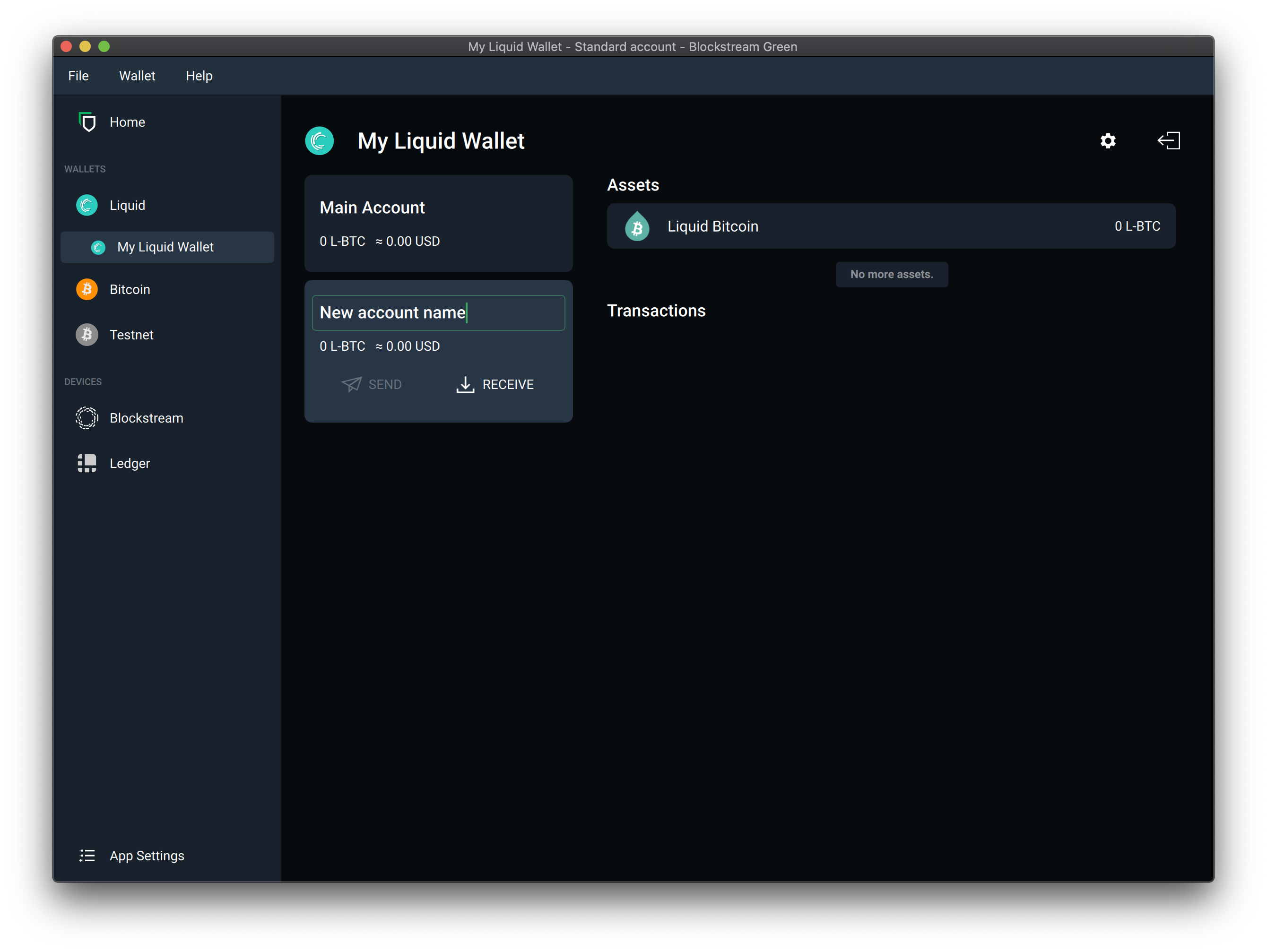1267x952 pixels.
Task: Click the Blockstream device icon
Action: tap(87, 418)
